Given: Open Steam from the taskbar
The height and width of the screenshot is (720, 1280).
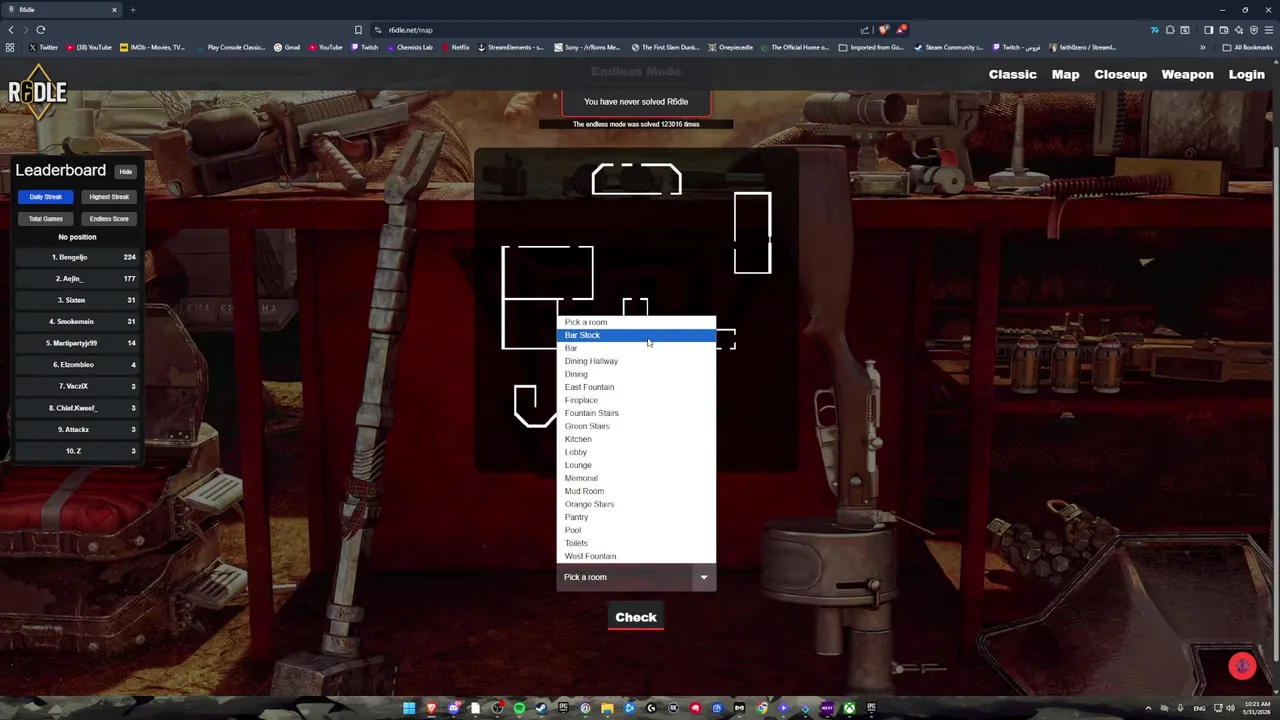Looking at the screenshot, I should 541,708.
